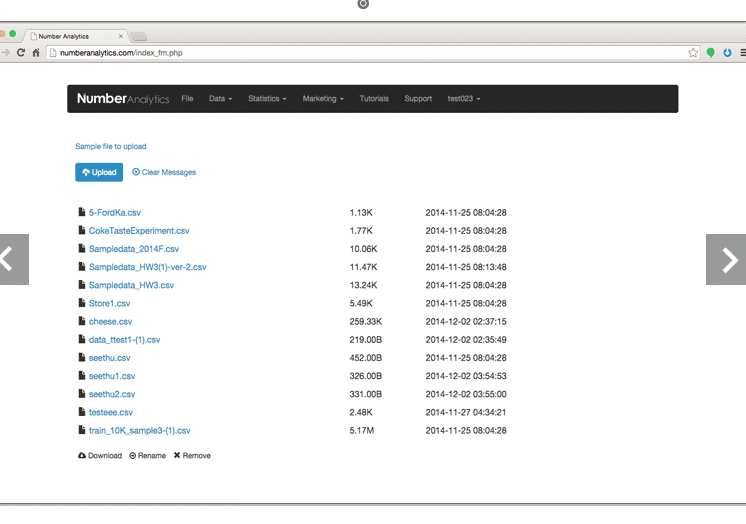
Task: Click the browser reload icon
Action: point(22,52)
